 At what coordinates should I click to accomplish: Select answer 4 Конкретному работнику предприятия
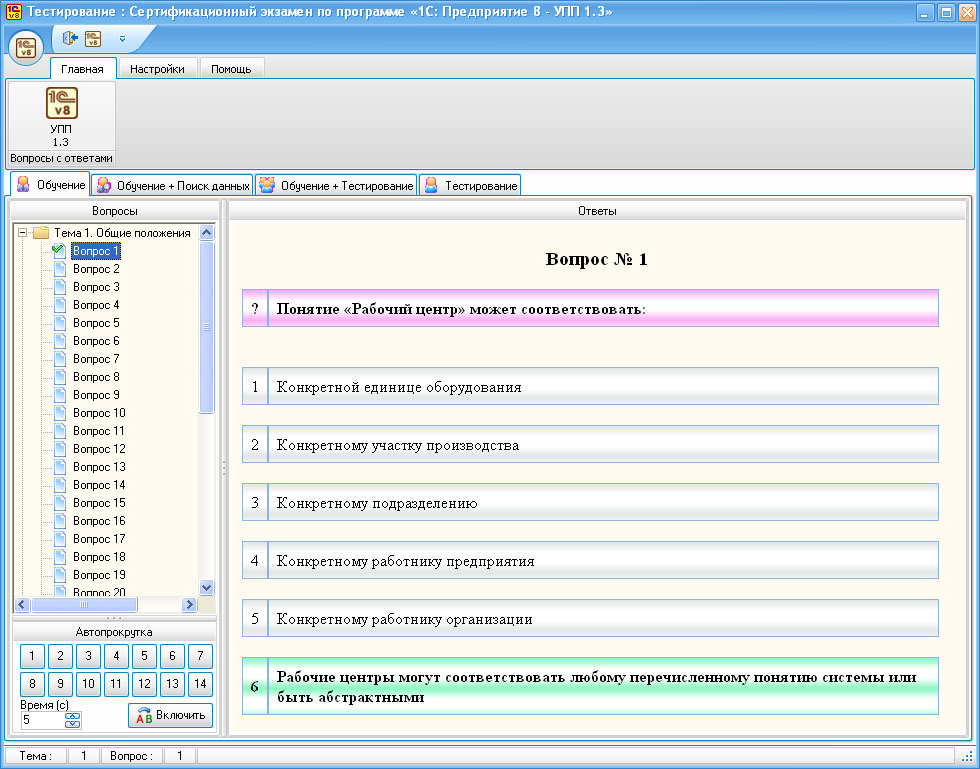pos(590,561)
